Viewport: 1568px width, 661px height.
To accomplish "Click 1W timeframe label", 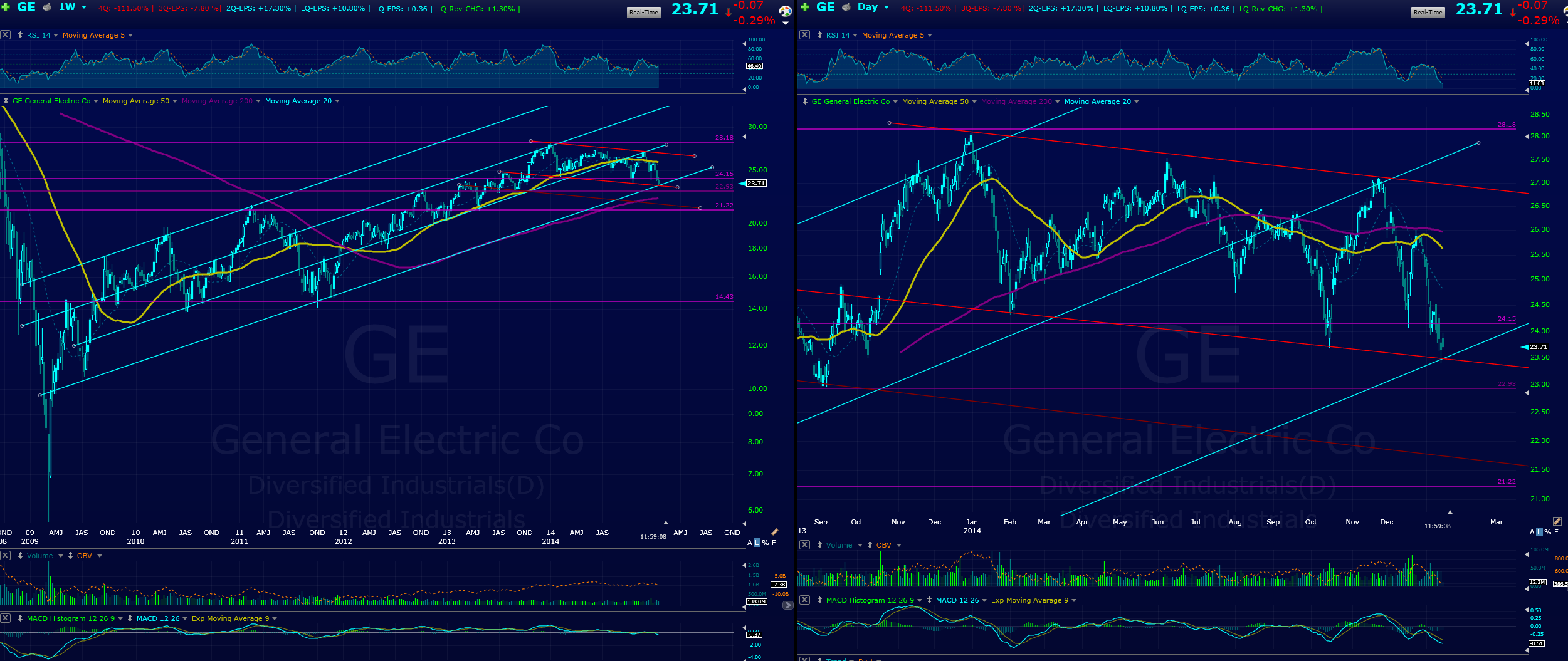I will coord(67,7).
